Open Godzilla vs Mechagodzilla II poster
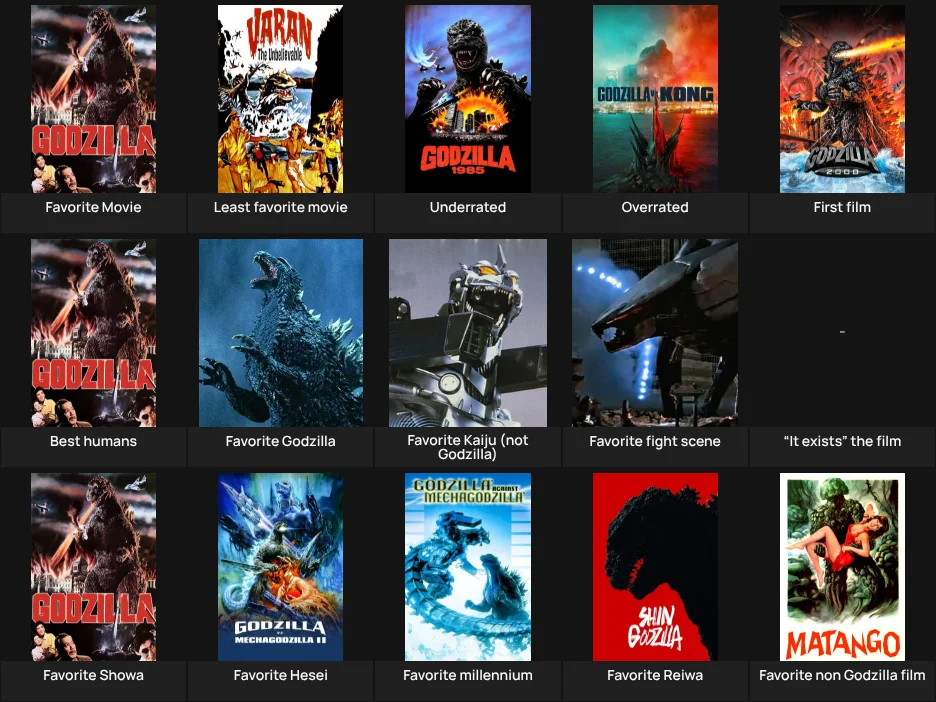 pyautogui.click(x=281, y=567)
